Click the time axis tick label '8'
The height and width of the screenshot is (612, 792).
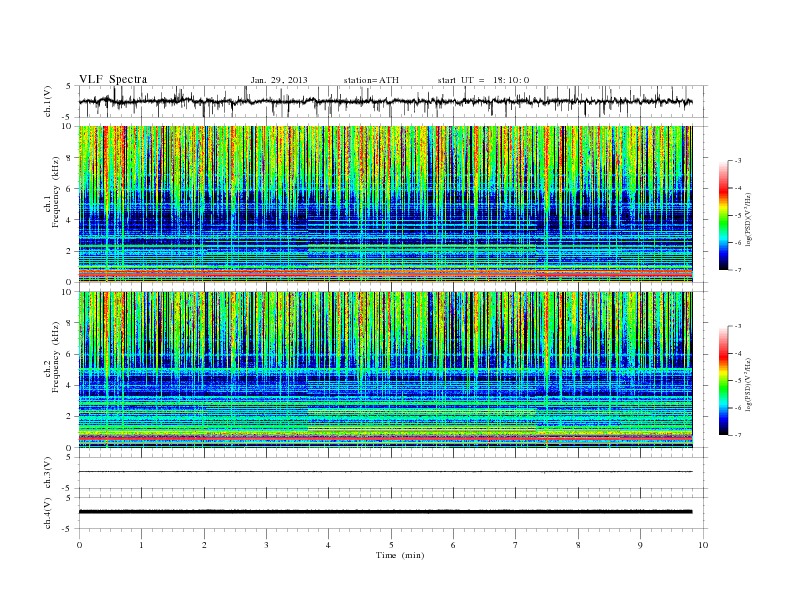point(578,545)
